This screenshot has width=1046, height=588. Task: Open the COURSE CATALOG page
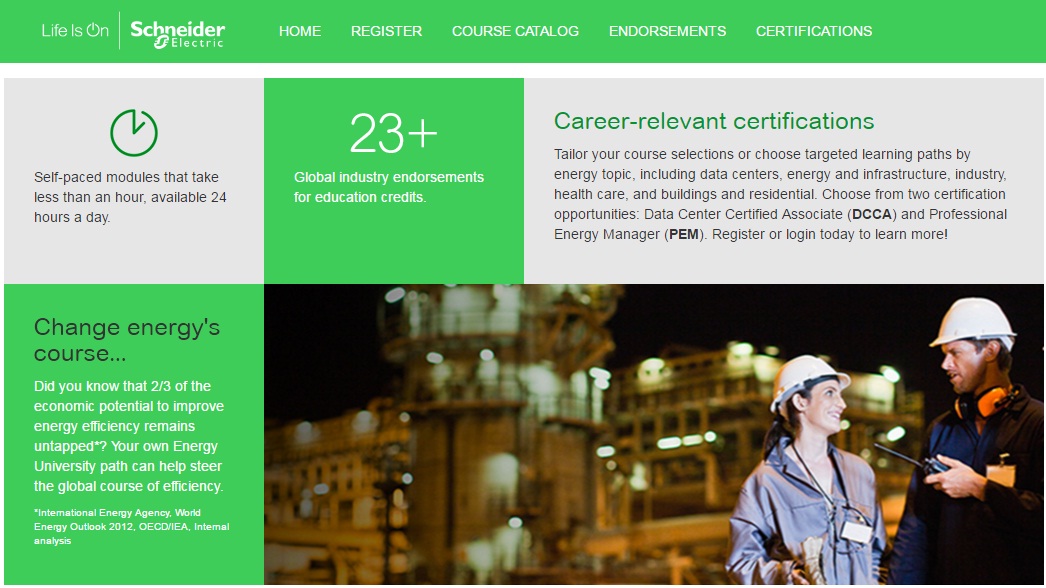[x=516, y=31]
